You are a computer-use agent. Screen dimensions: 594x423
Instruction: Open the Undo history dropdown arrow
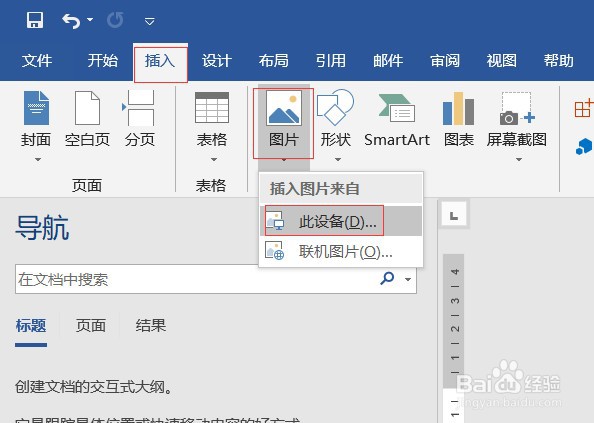pyautogui.click(x=90, y=20)
